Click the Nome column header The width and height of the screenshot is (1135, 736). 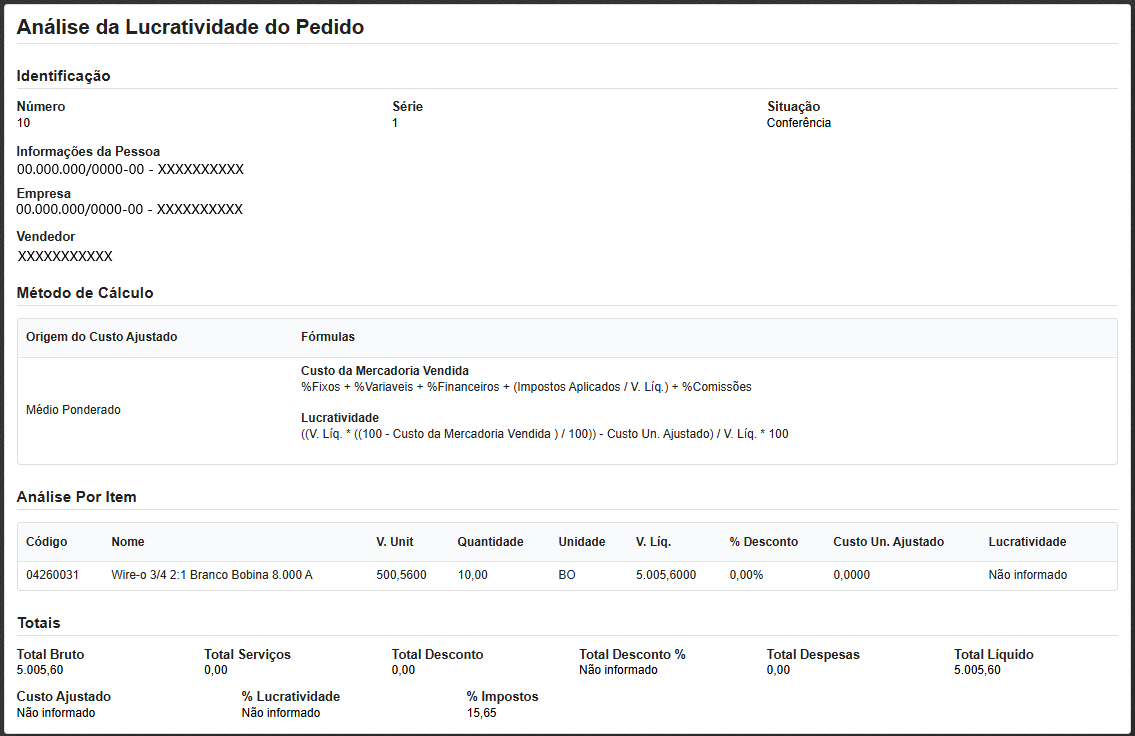pos(128,542)
